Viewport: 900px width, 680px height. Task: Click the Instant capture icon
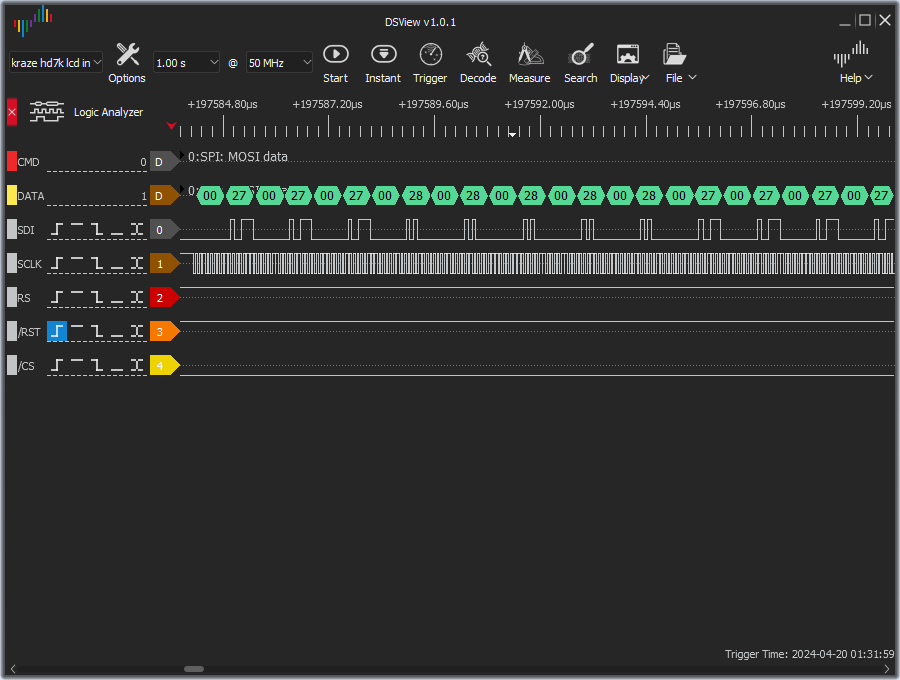point(383,62)
